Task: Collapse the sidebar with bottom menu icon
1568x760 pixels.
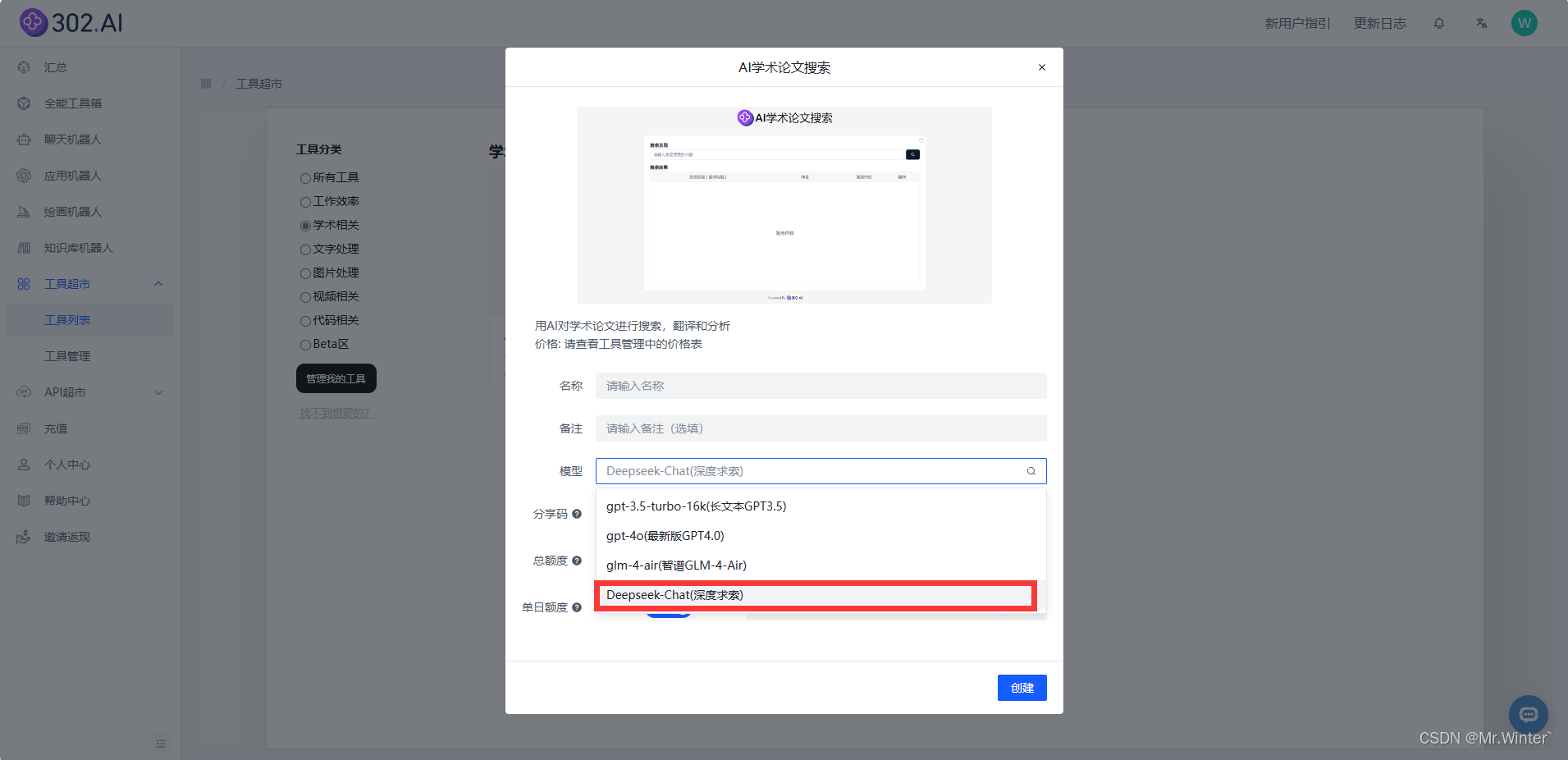Action: 161,744
